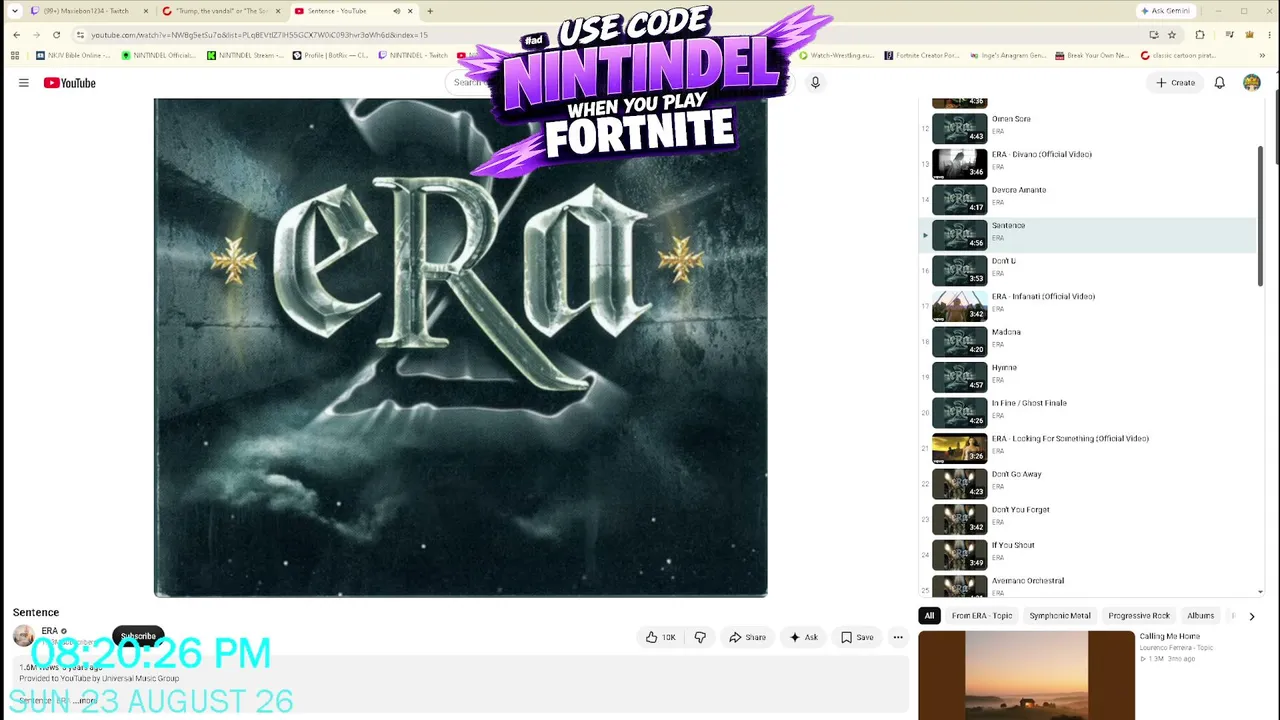Open Inge's Anagram Generator bookmark

[x=1008, y=55]
